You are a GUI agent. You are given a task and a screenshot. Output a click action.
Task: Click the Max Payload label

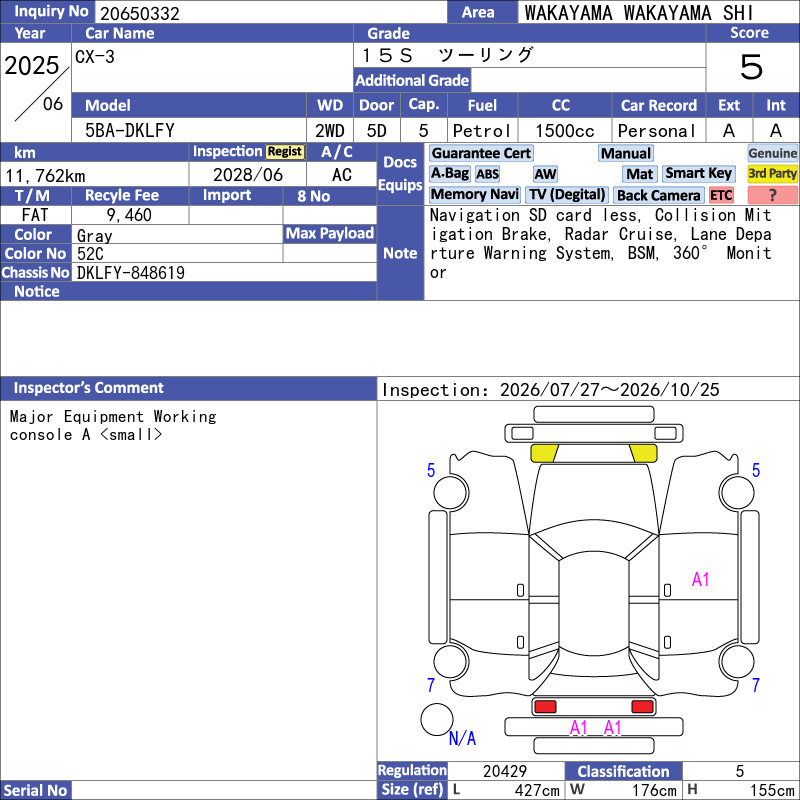click(x=330, y=234)
